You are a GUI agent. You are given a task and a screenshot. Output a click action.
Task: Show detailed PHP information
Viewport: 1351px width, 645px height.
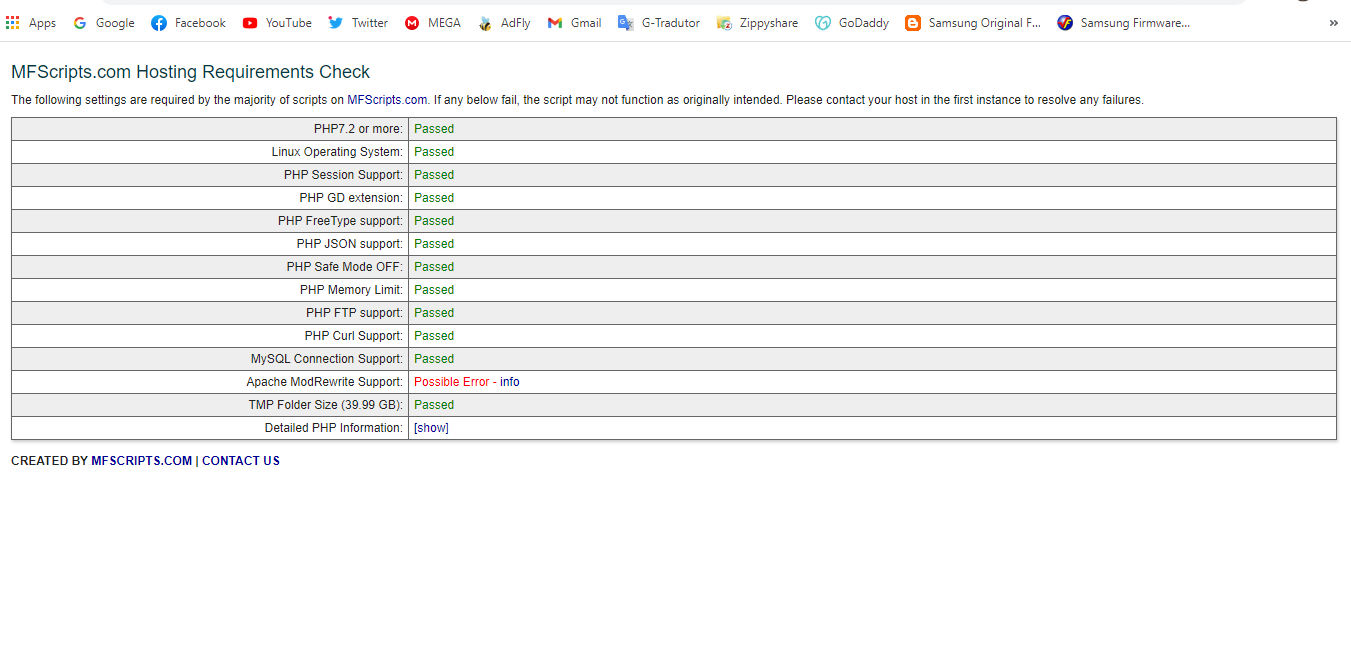coord(431,428)
